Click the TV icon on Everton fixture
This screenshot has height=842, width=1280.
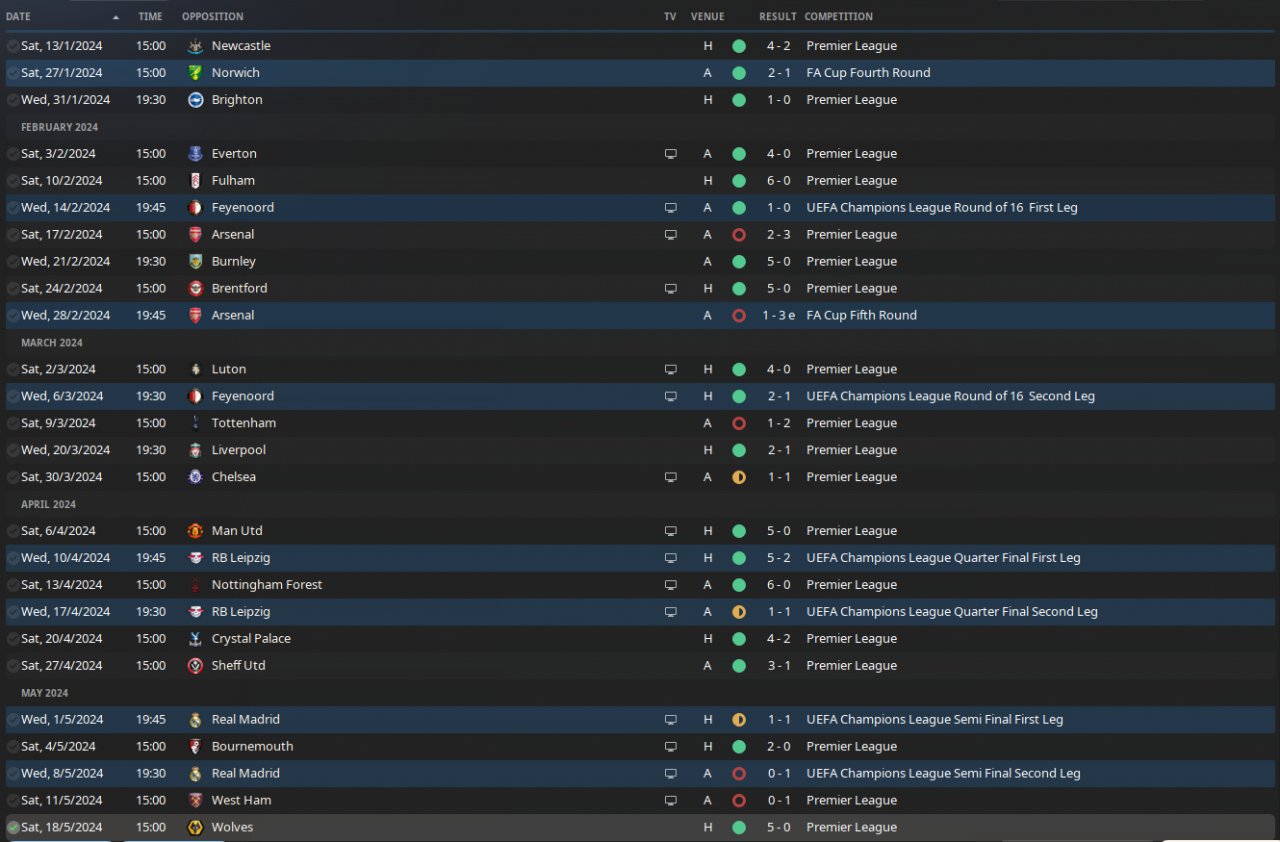point(670,154)
